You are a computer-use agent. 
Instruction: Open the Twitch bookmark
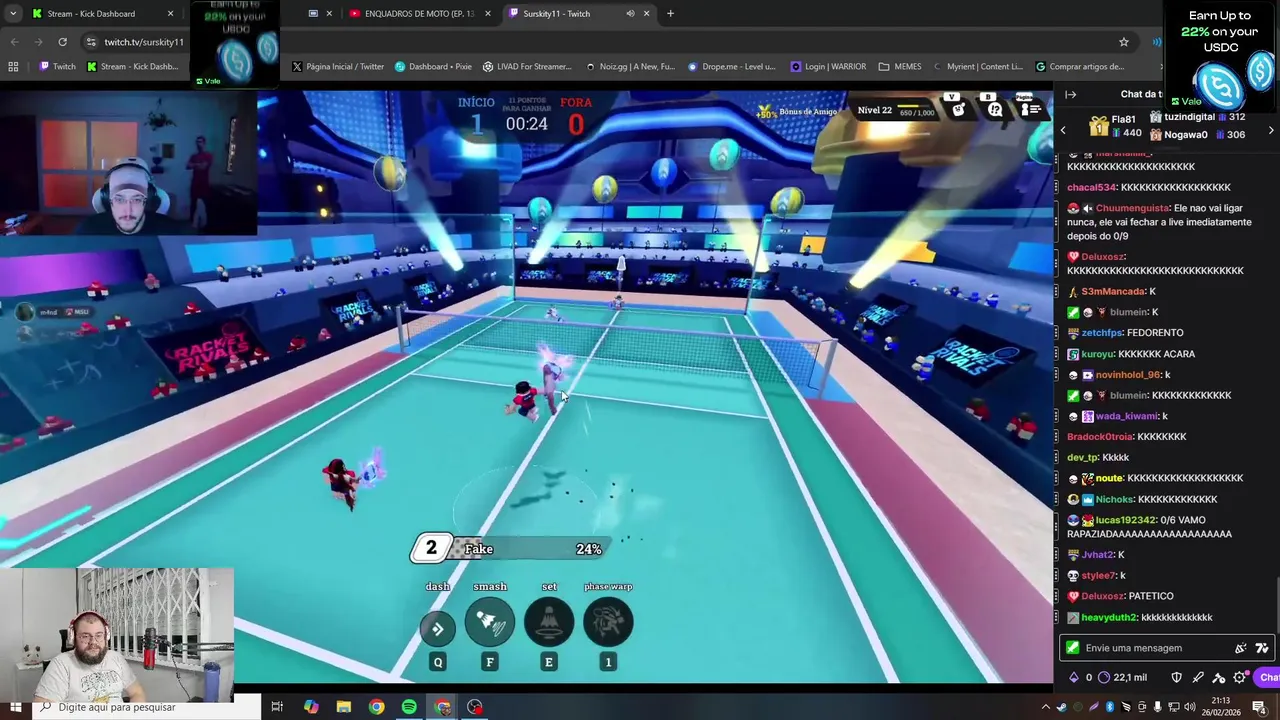pyautogui.click(x=57, y=67)
